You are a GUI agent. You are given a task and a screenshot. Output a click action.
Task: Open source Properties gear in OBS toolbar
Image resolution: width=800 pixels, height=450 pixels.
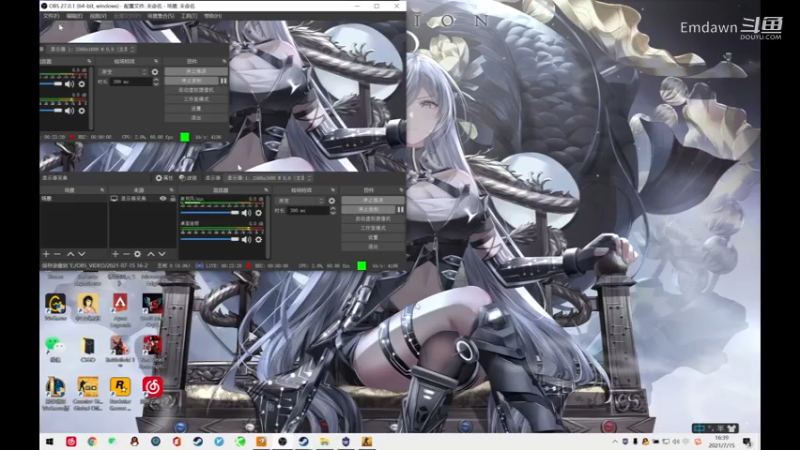(x=164, y=178)
